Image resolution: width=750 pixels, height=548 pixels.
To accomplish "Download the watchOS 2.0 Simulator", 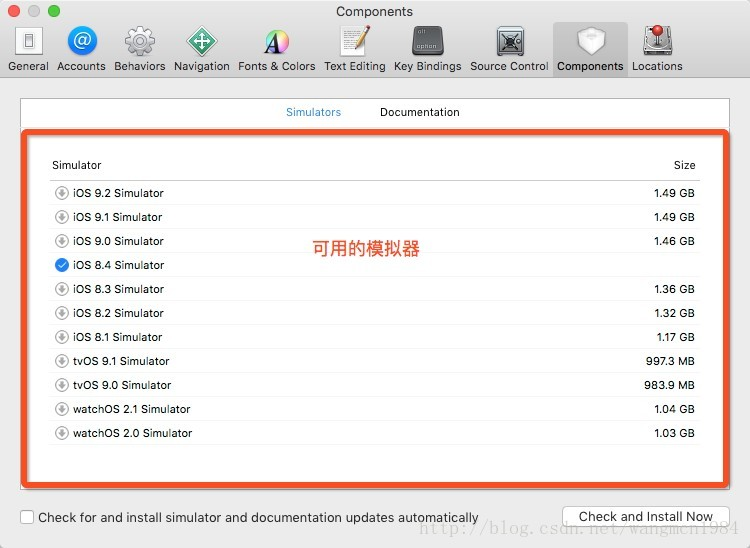I will (61, 433).
